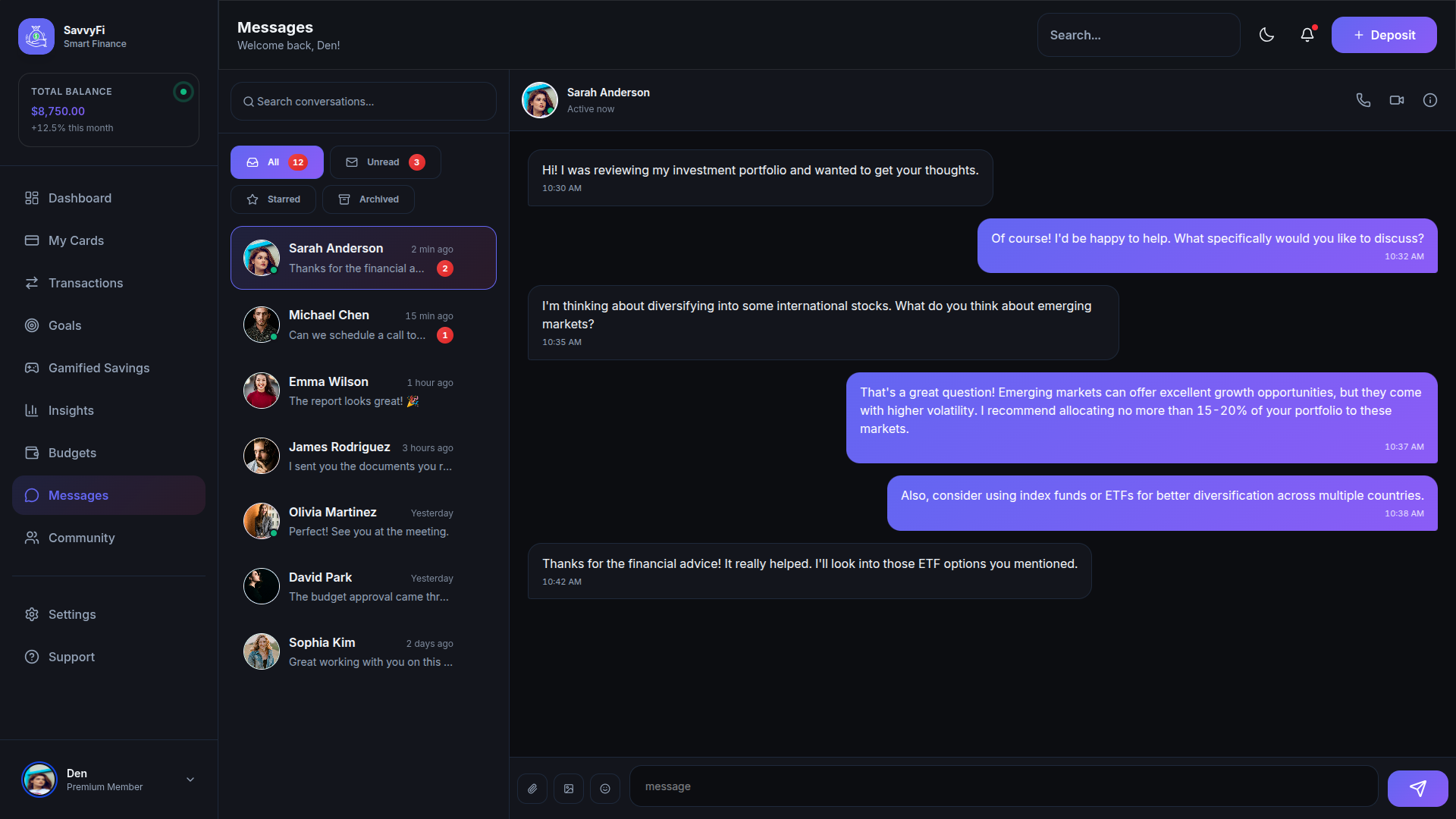
Task: Start a voice call with Sarah Anderson
Action: [1363, 100]
